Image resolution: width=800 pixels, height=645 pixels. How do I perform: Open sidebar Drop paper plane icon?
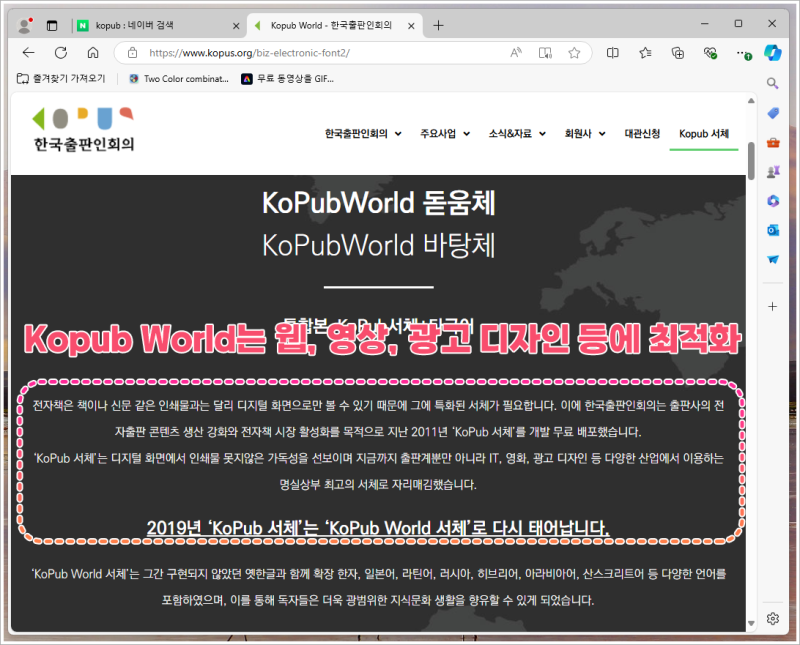(773, 259)
